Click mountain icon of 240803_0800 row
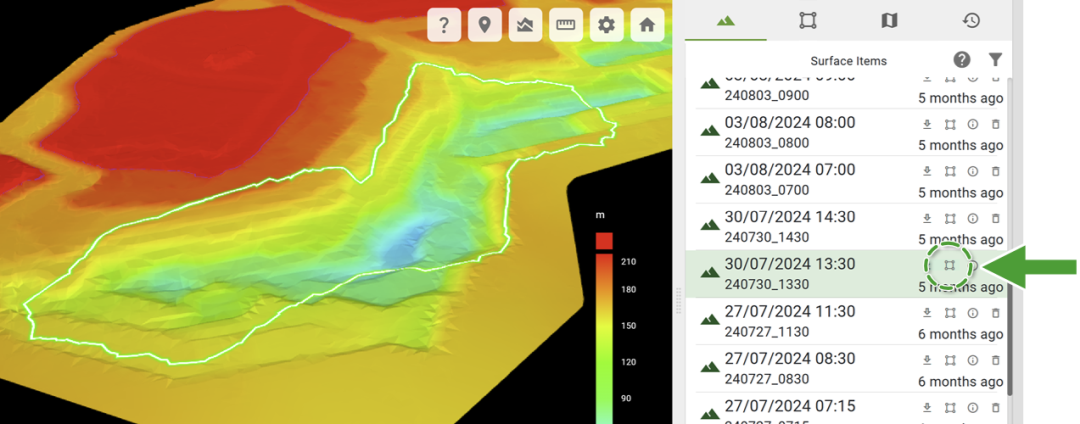This screenshot has width=1080, height=424. [710, 131]
